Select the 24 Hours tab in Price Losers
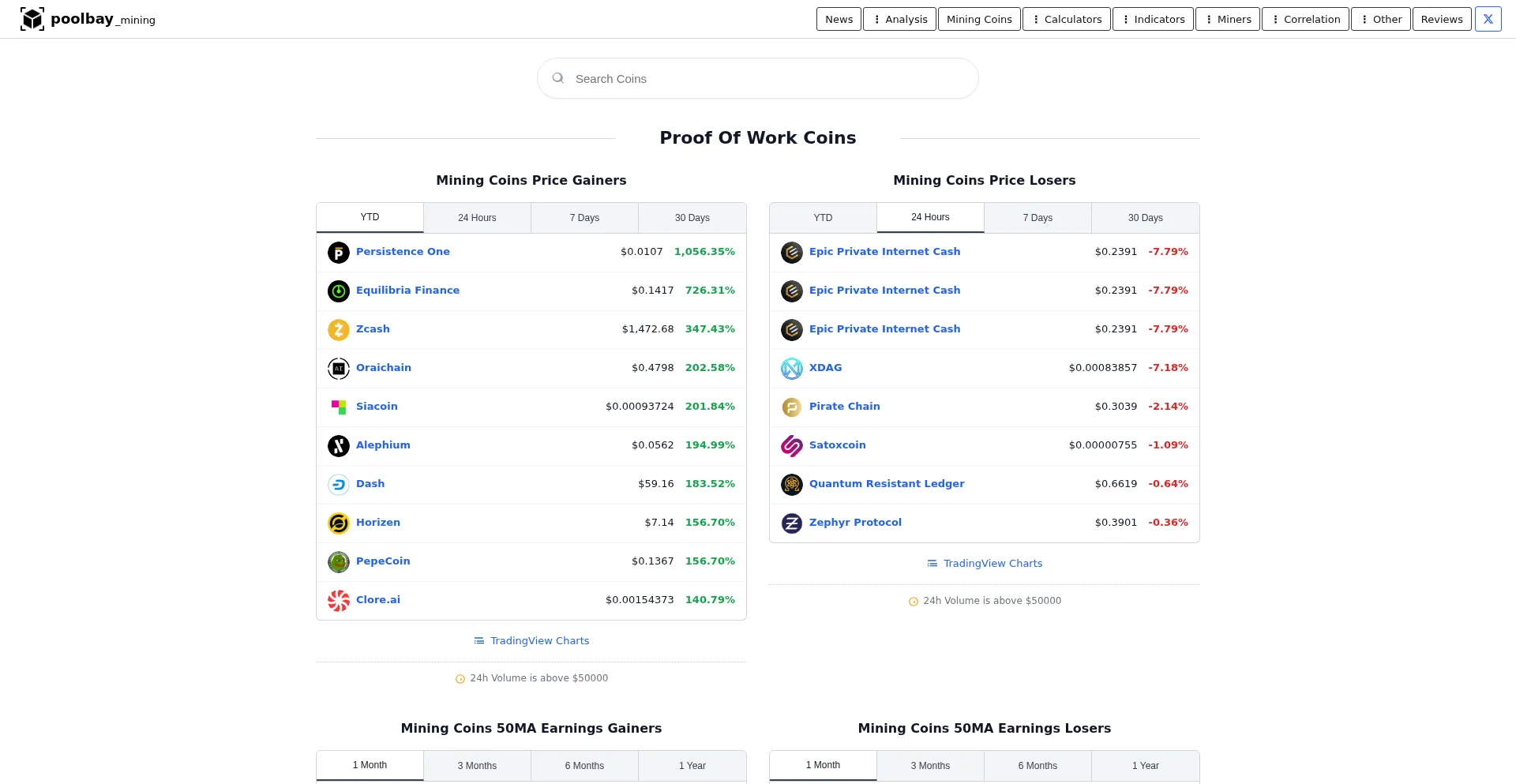Viewport: 1516px width, 784px height. (931, 218)
